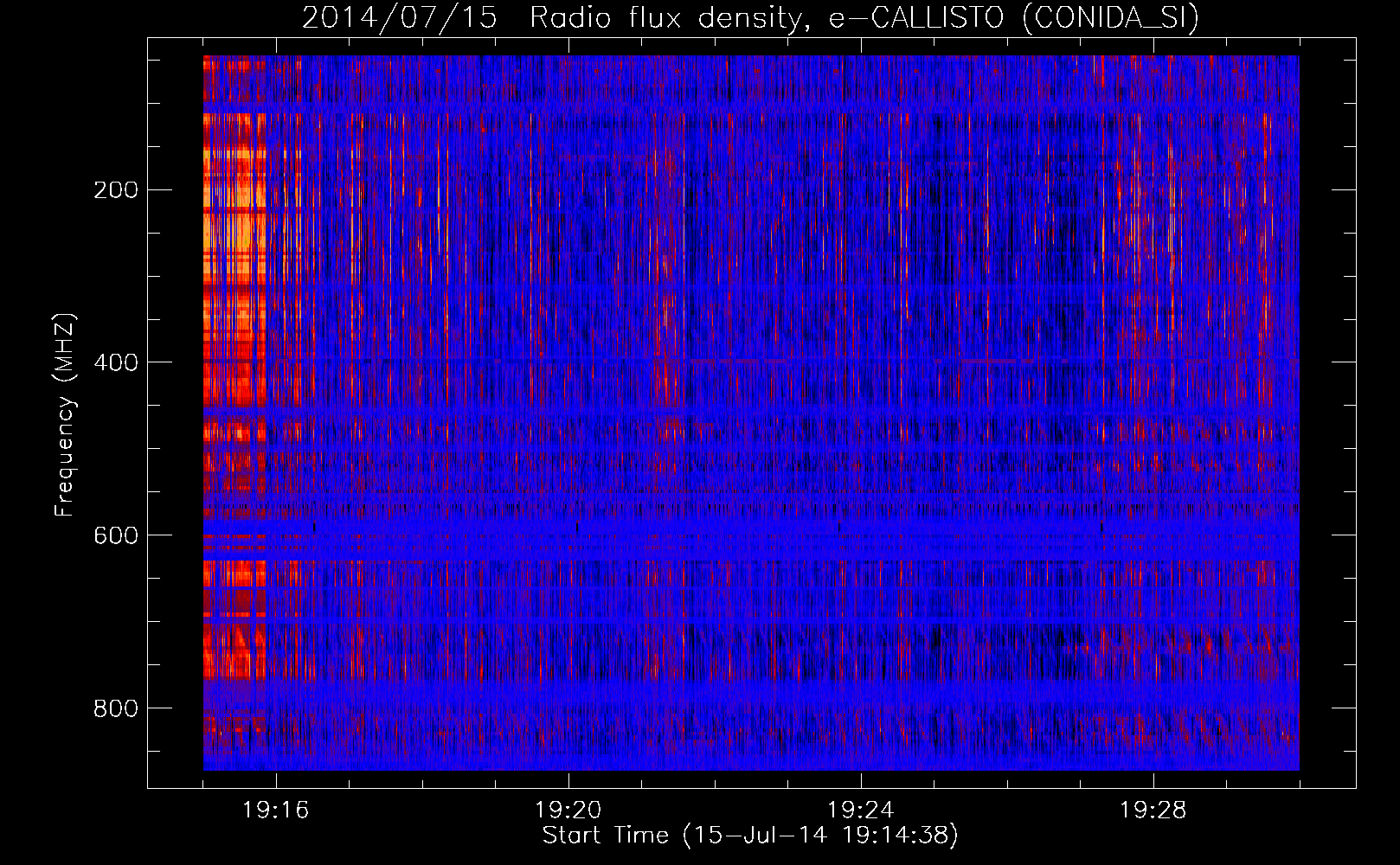The height and width of the screenshot is (865, 1400).
Task: Click the 19:20 time tick label
Action: [568, 811]
